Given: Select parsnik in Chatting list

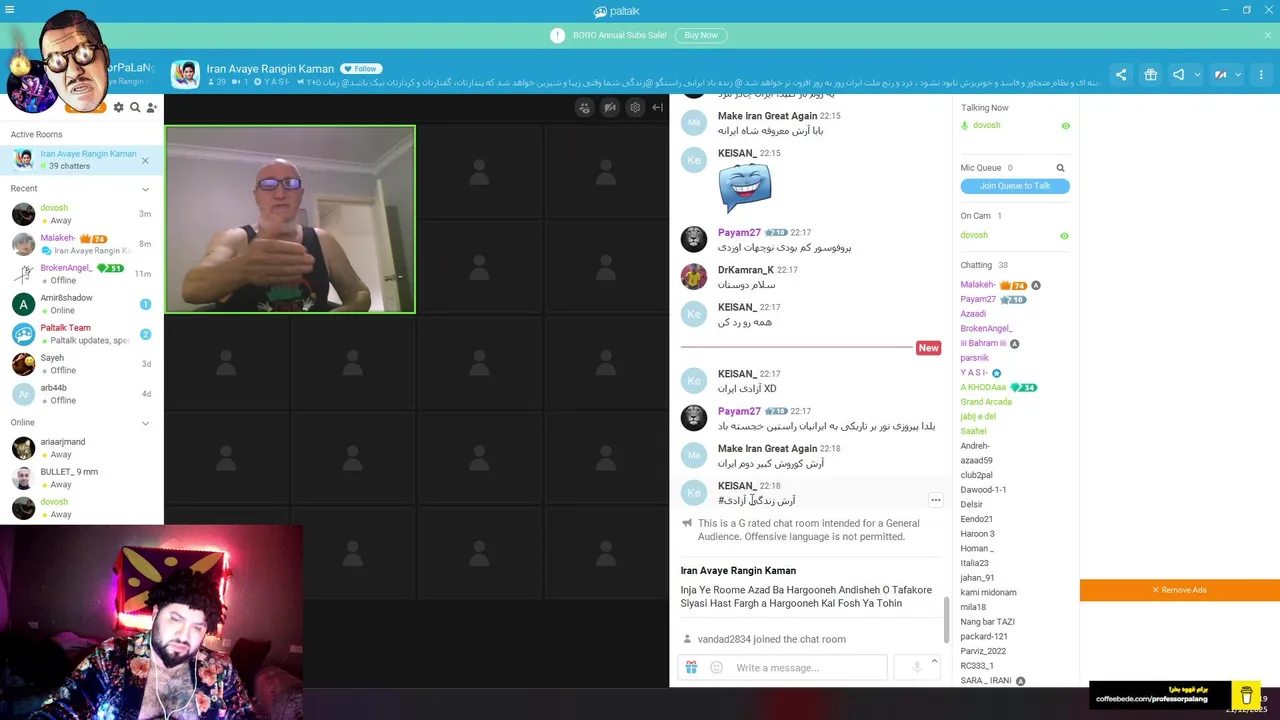Looking at the screenshot, I should coord(974,358).
